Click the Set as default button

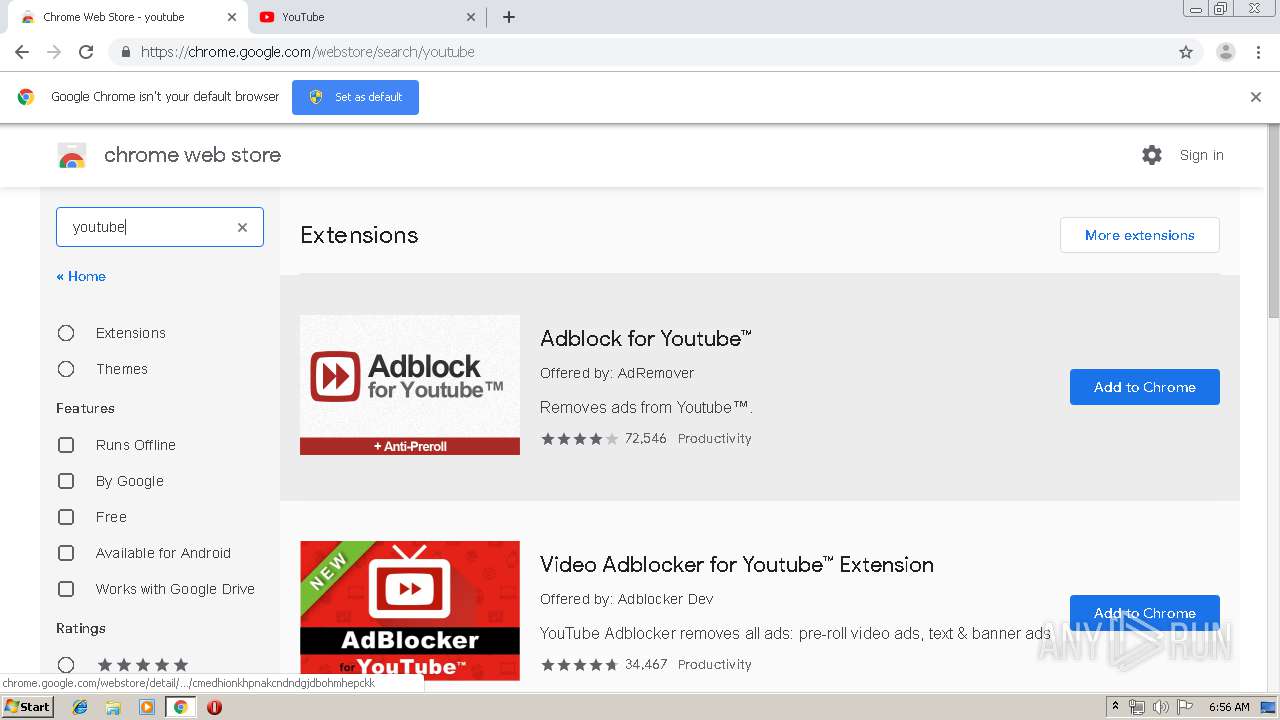(355, 97)
